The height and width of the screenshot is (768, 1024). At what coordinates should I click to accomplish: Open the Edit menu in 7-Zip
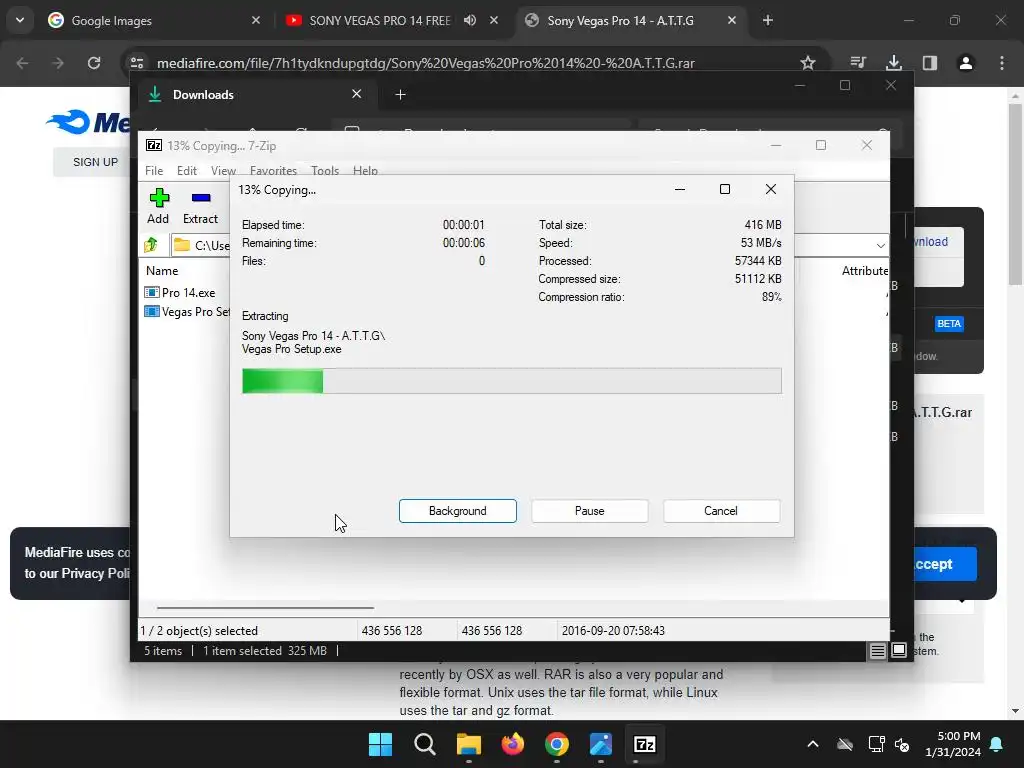point(187,170)
